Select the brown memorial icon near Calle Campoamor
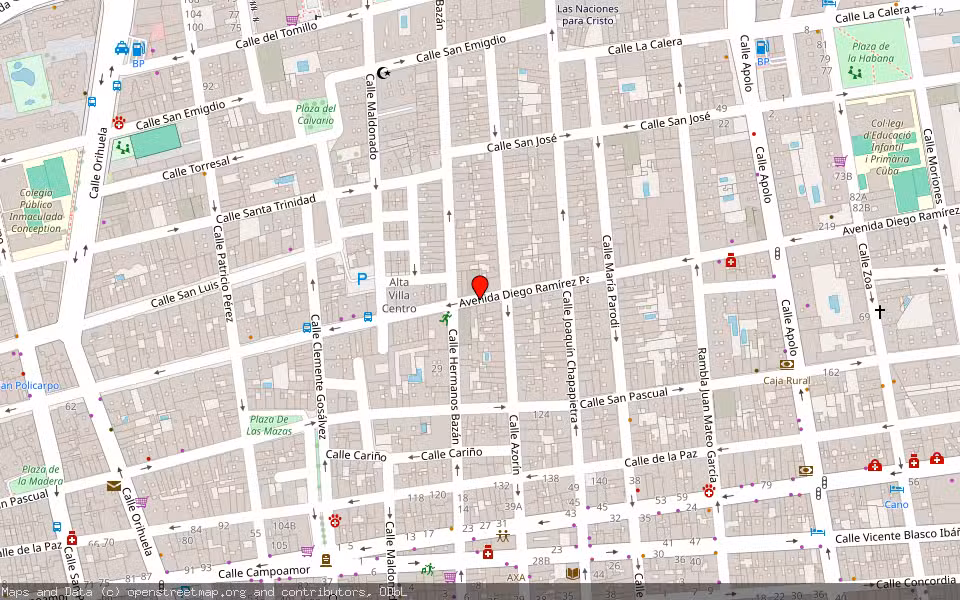 coord(326,560)
